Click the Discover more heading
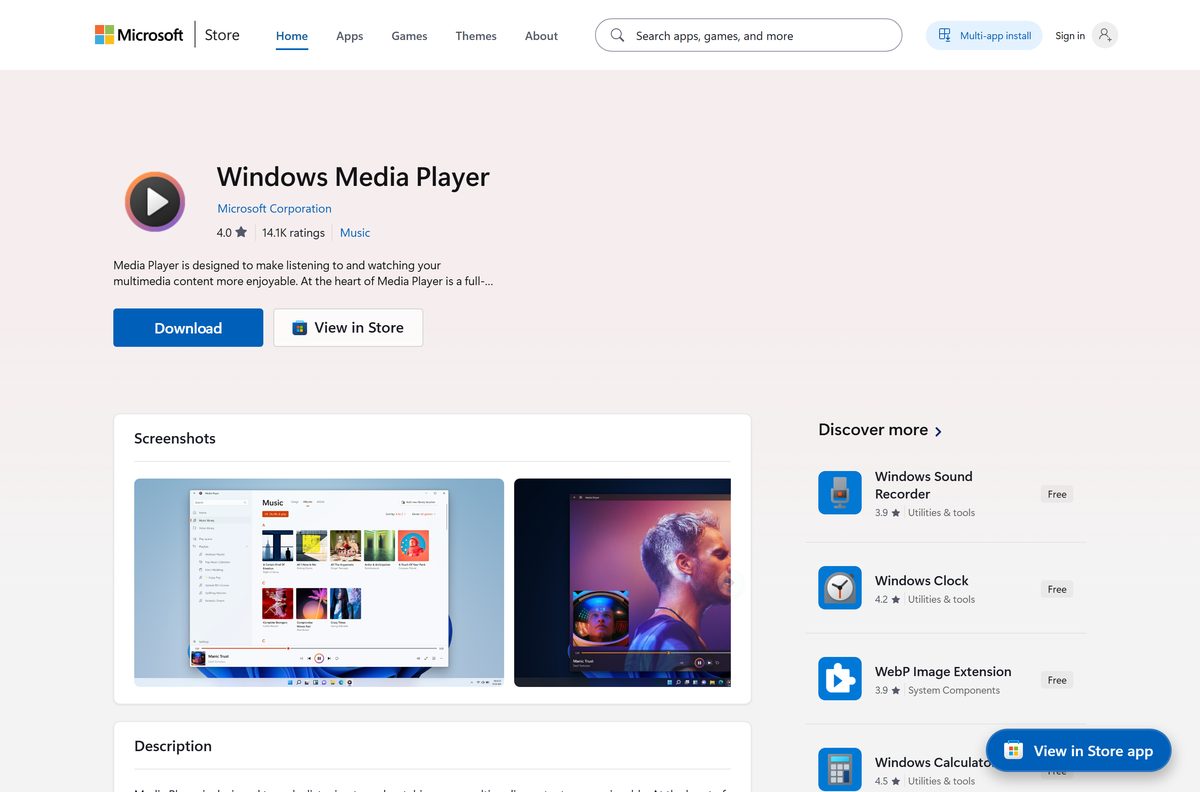The image size is (1200, 792). tap(873, 430)
